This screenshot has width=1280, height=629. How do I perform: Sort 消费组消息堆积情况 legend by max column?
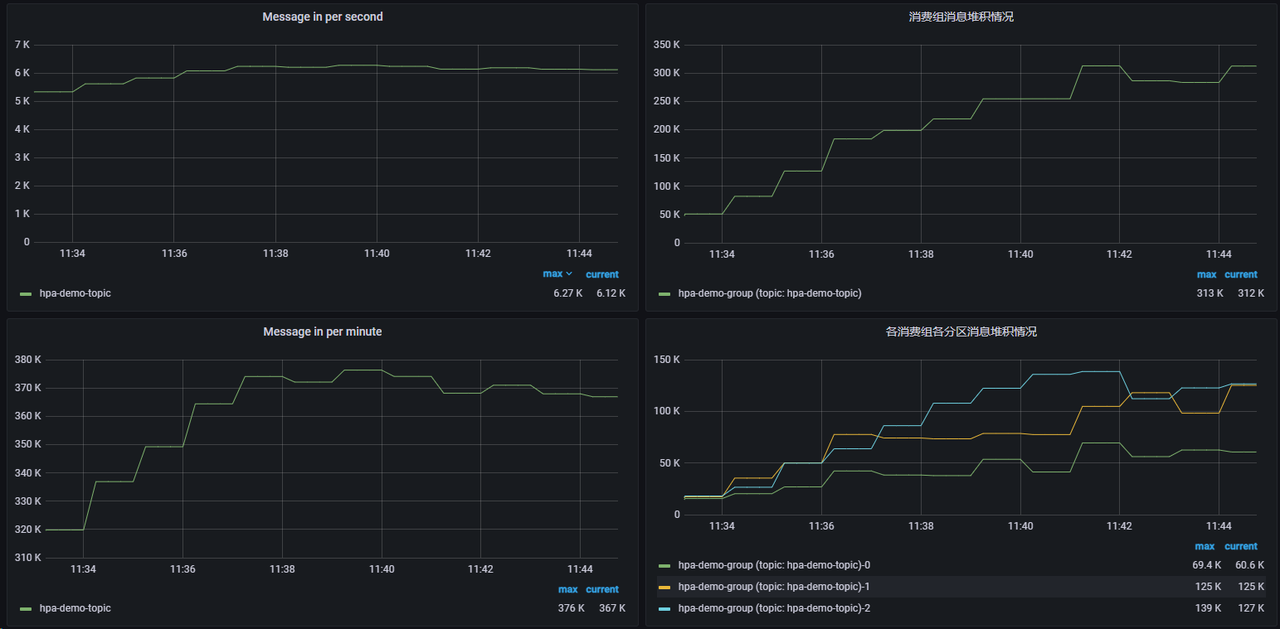[1206, 274]
